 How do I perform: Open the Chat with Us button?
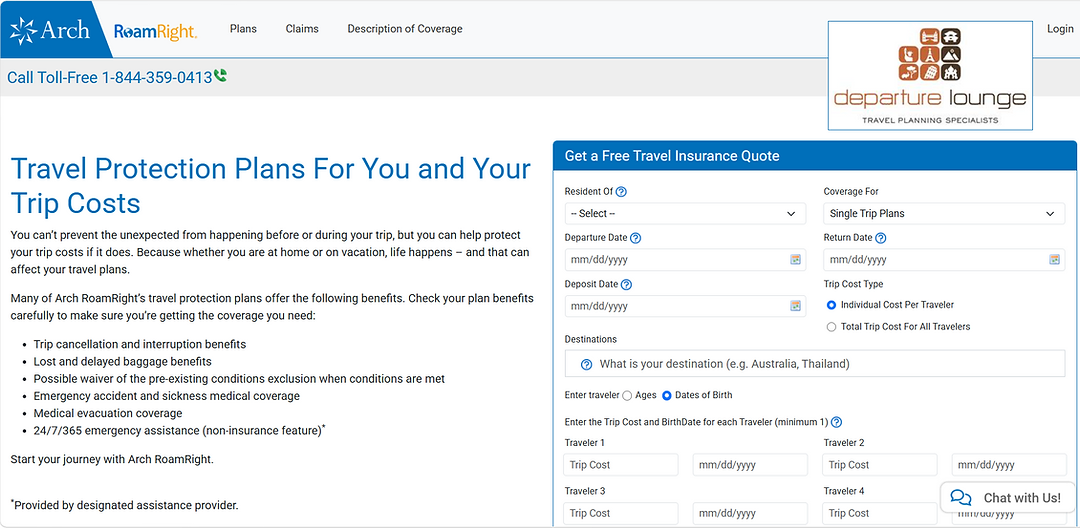tap(1008, 498)
